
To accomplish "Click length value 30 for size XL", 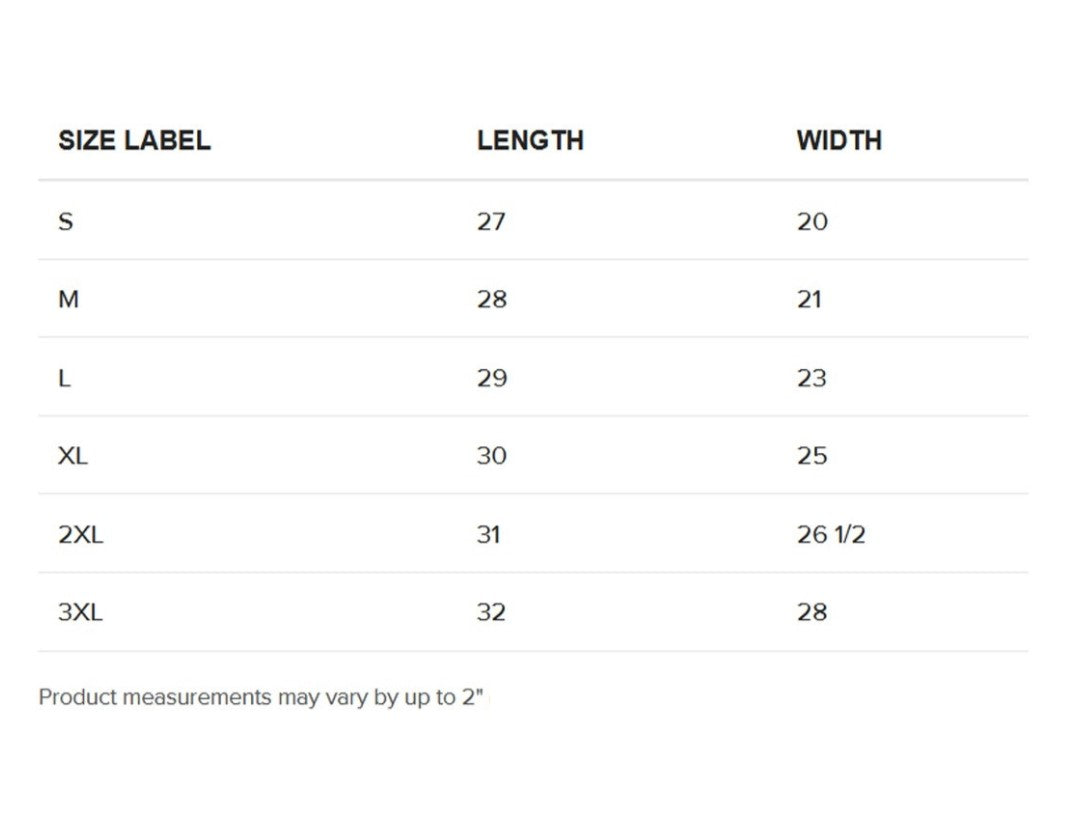I will pos(492,456).
